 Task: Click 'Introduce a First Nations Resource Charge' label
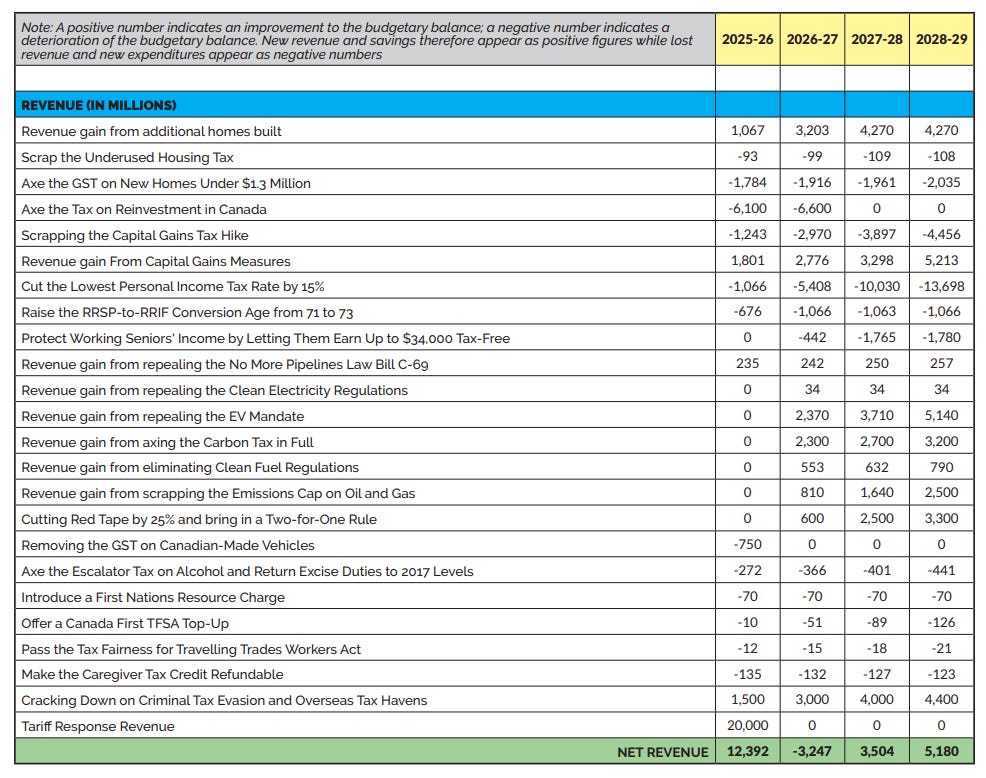(x=153, y=597)
